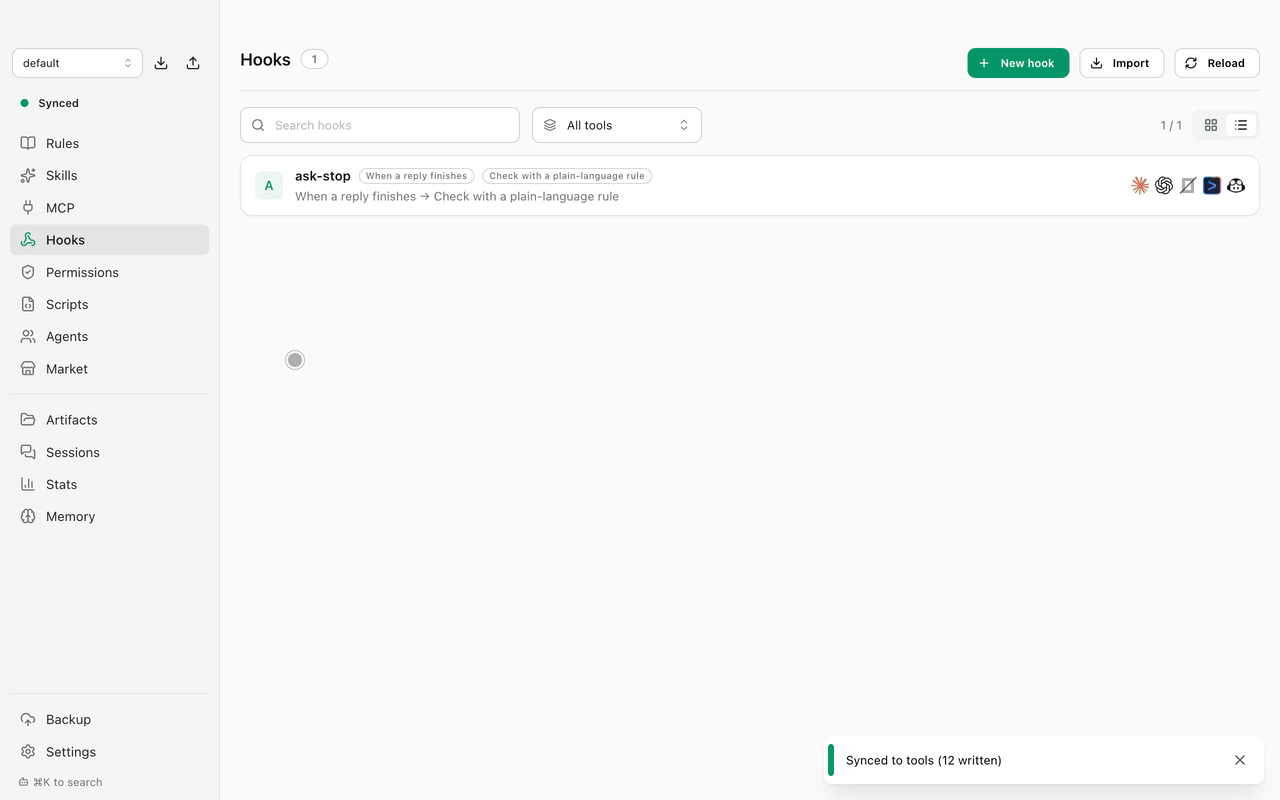Dismiss the Synced to tools notification
Screen dimensions: 1280x800
[1240, 760]
